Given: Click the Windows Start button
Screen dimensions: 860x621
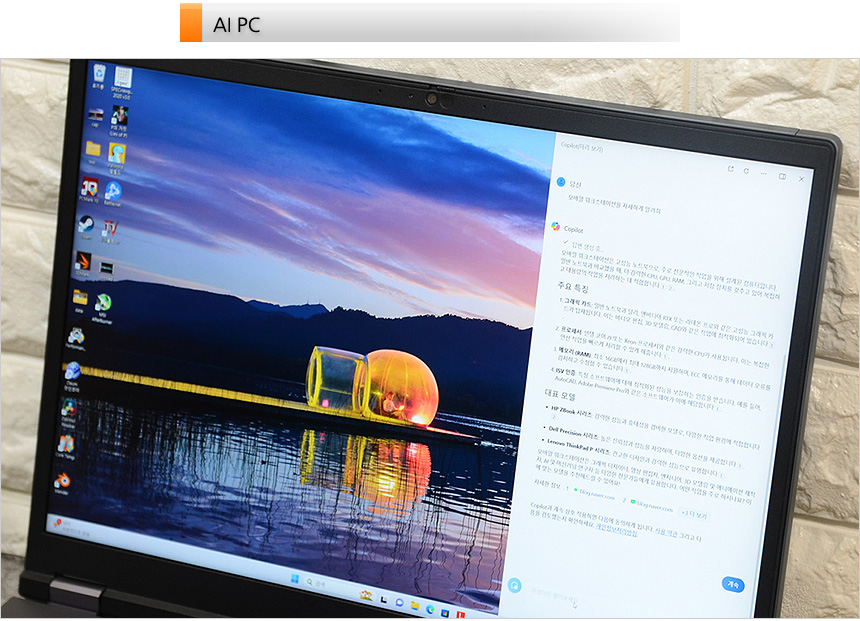Looking at the screenshot, I should 295,579.
